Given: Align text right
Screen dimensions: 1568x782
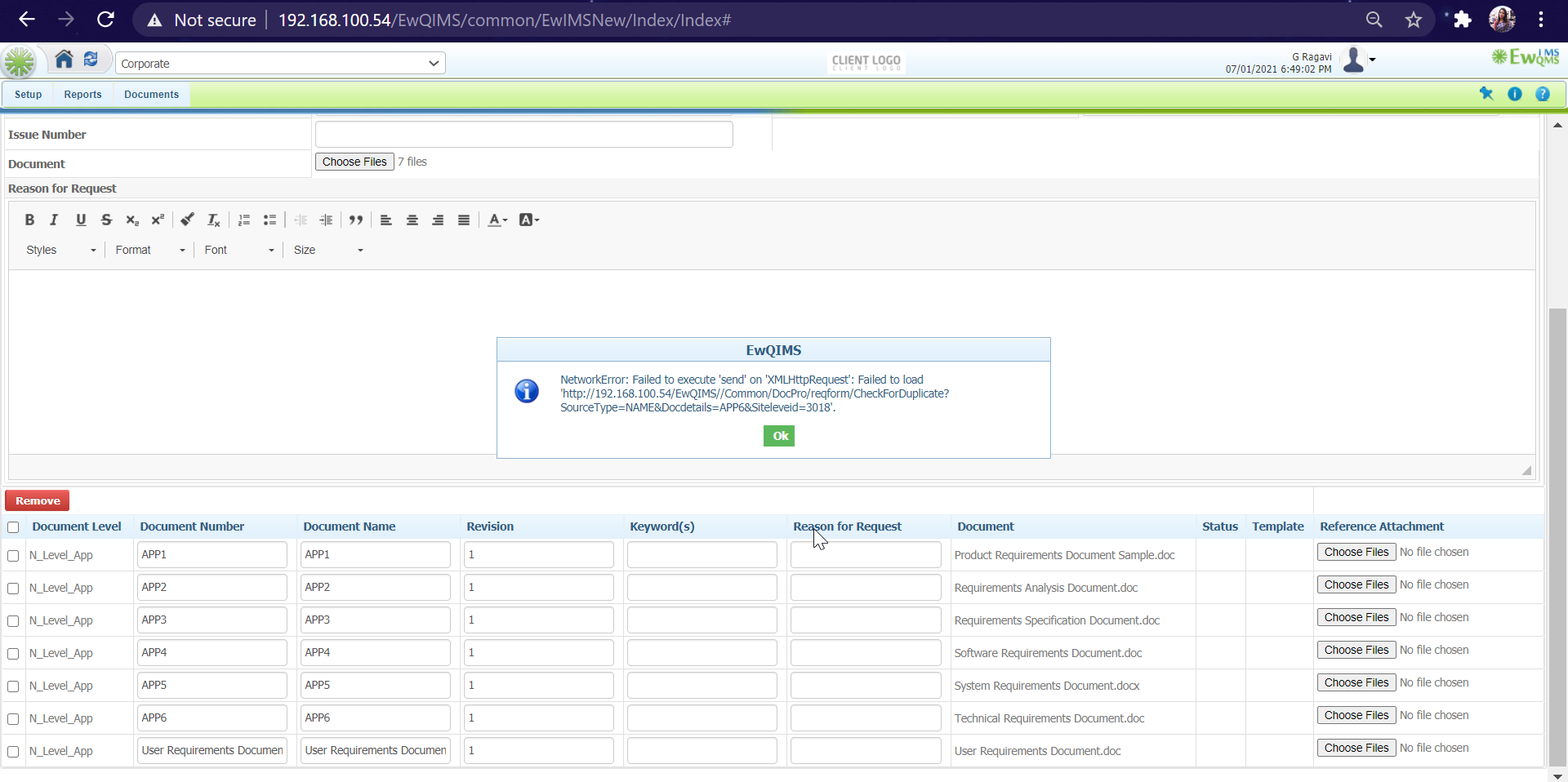Looking at the screenshot, I should 438,220.
